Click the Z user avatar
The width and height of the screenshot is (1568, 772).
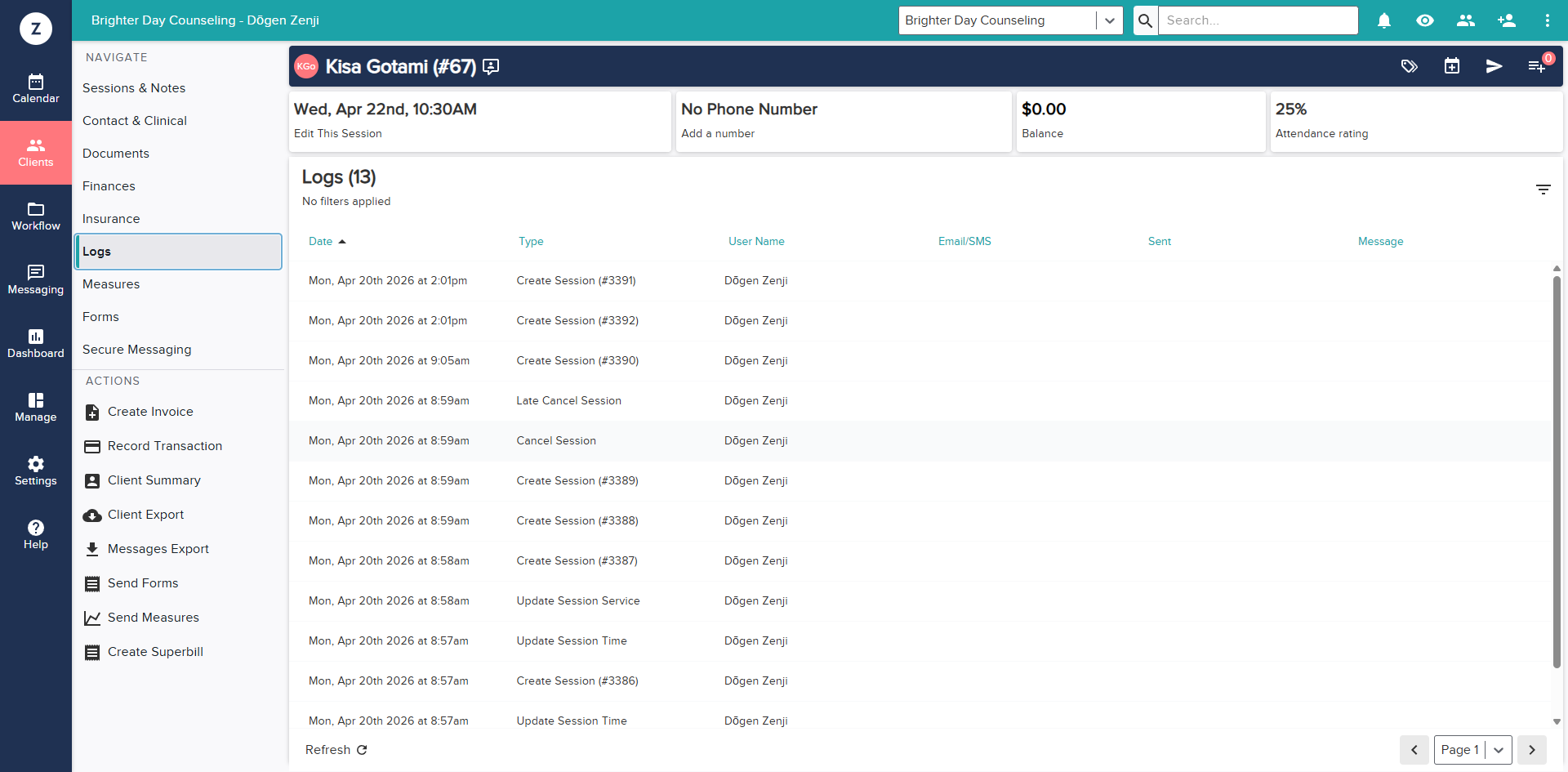point(36,29)
